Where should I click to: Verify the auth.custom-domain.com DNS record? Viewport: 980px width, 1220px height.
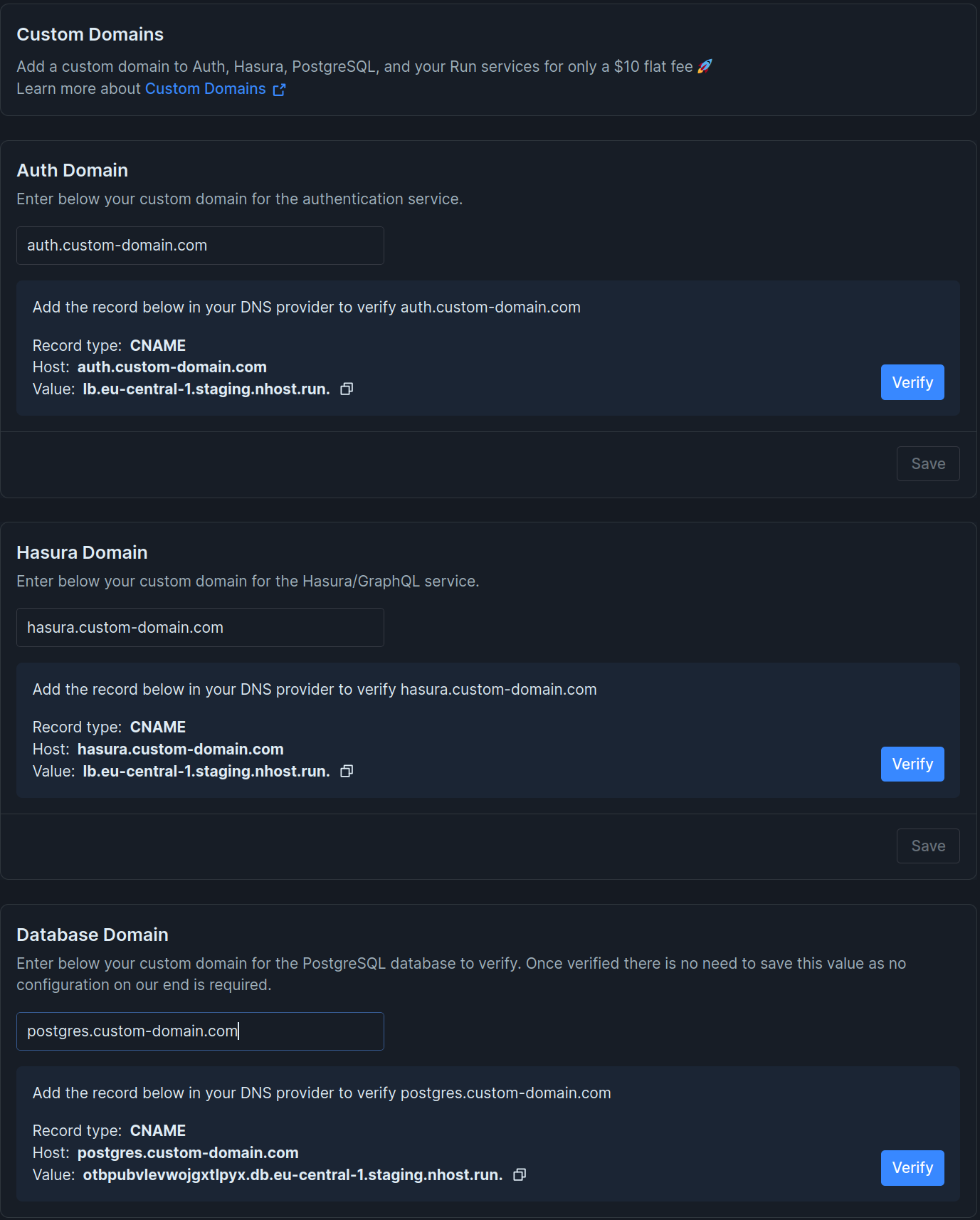912,382
